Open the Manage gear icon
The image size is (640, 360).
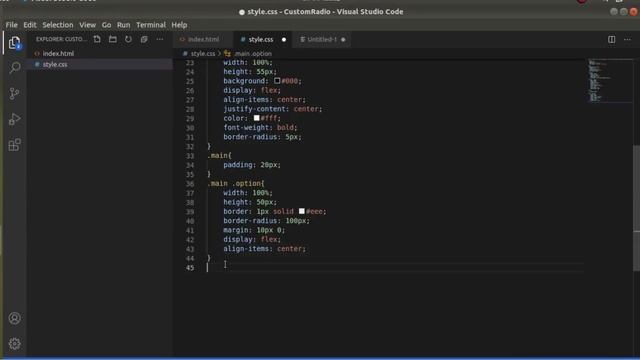(15, 344)
